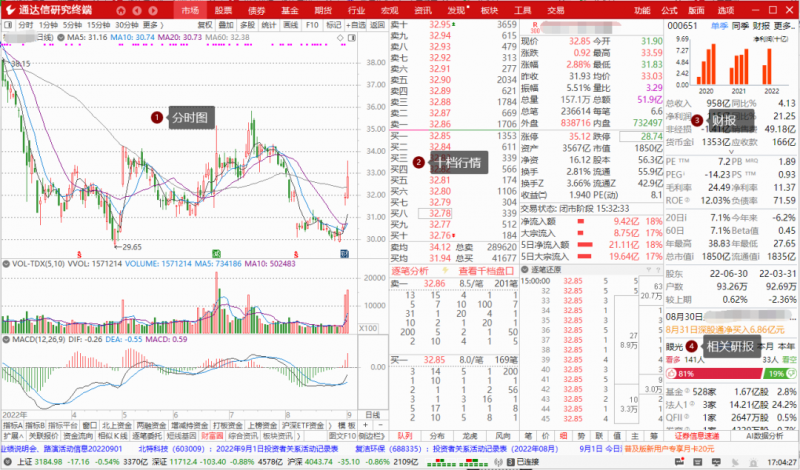This screenshot has width=800, height=470.
Task: Open MA indicator settings circle icon
Action: 61,37
